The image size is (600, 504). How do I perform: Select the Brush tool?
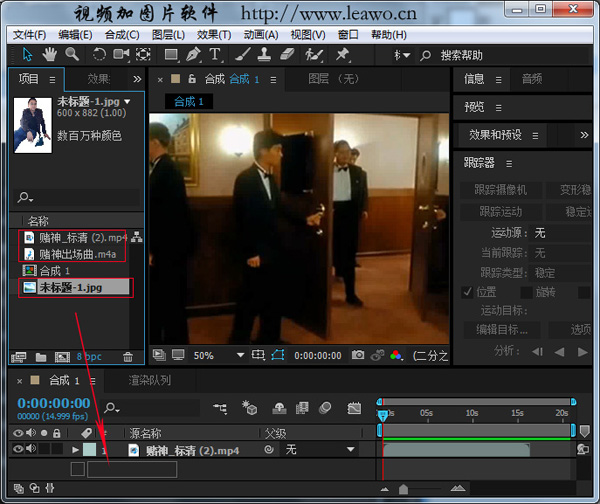pos(243,54)
